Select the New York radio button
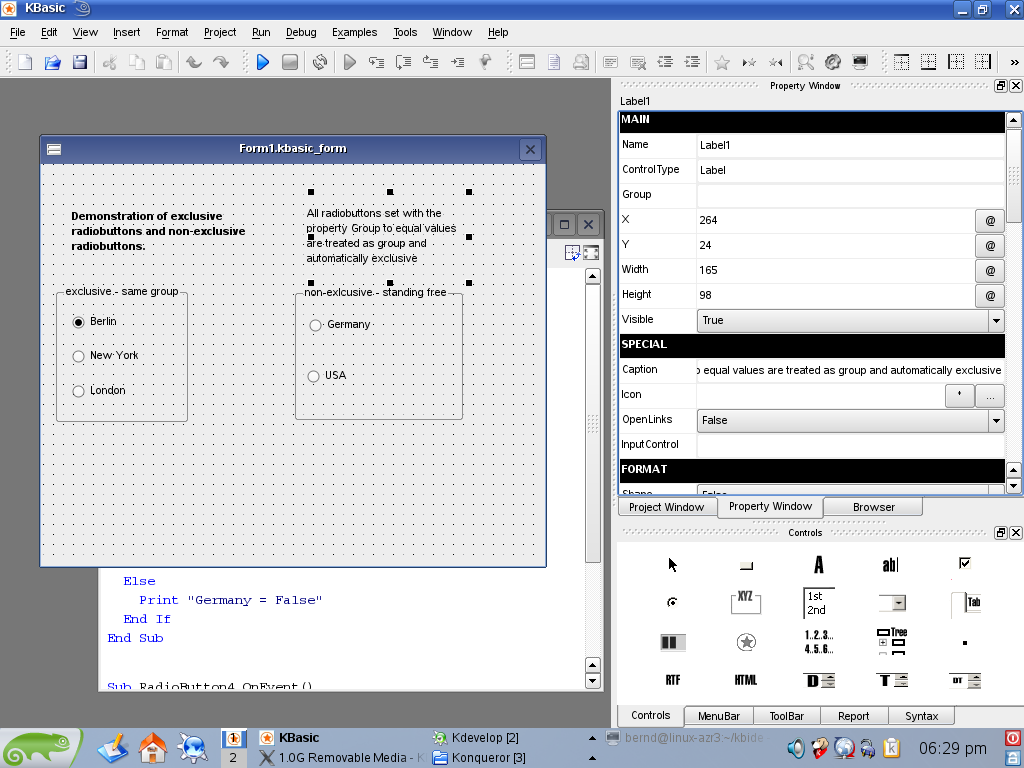1024x768 pixels. pyautogui.click(x=78, y=356)
